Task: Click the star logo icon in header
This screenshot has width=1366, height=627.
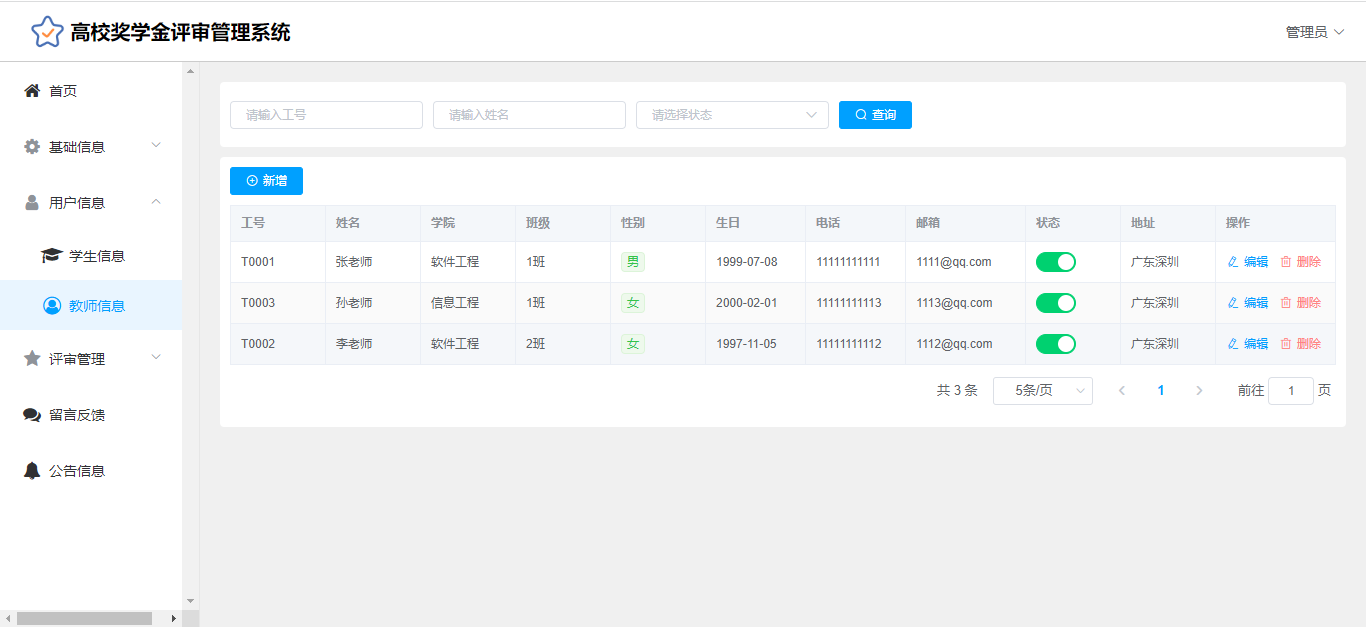Action: (x=47, y=32)
